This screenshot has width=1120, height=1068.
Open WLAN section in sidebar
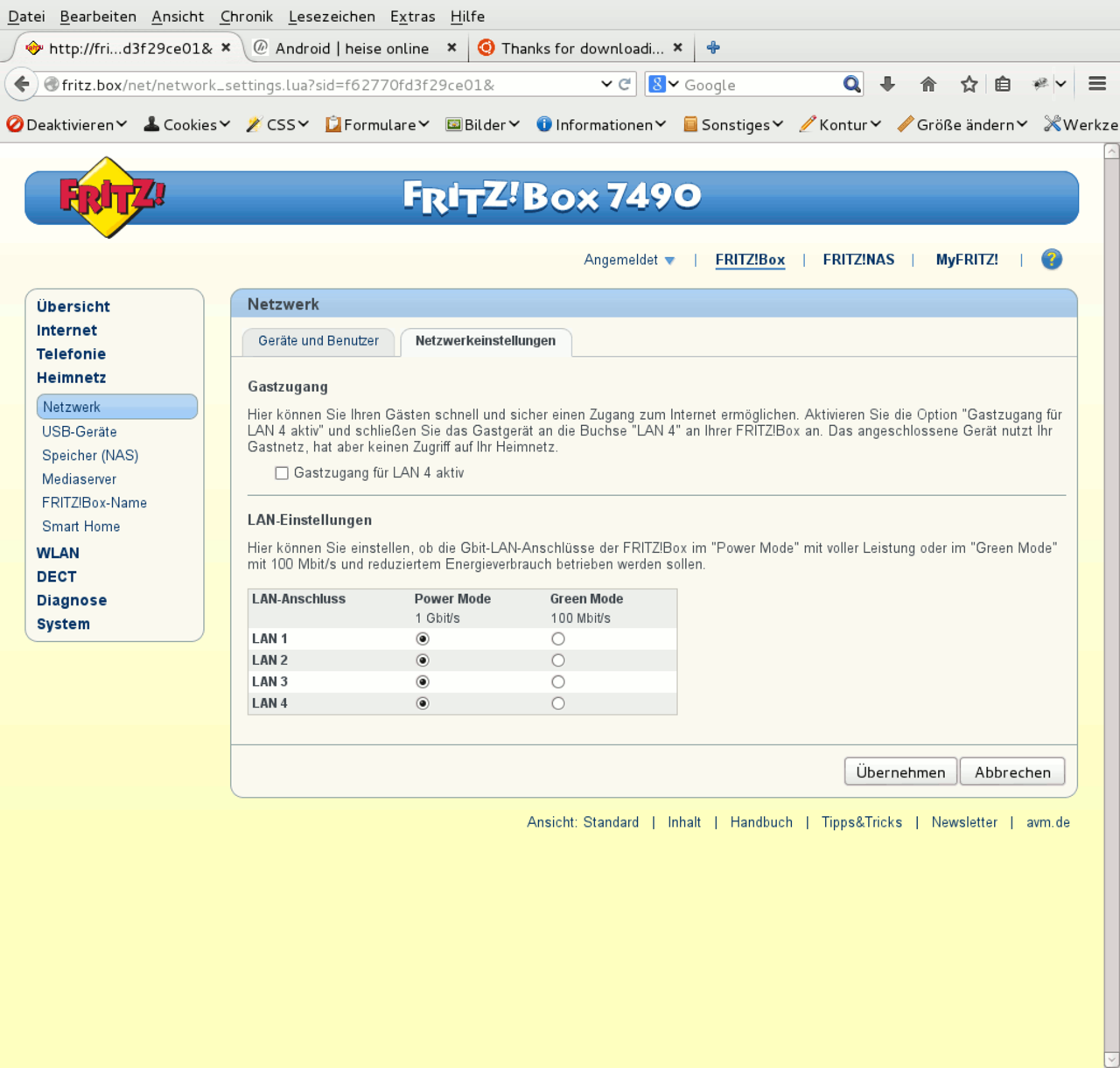(x=58, y=553)
